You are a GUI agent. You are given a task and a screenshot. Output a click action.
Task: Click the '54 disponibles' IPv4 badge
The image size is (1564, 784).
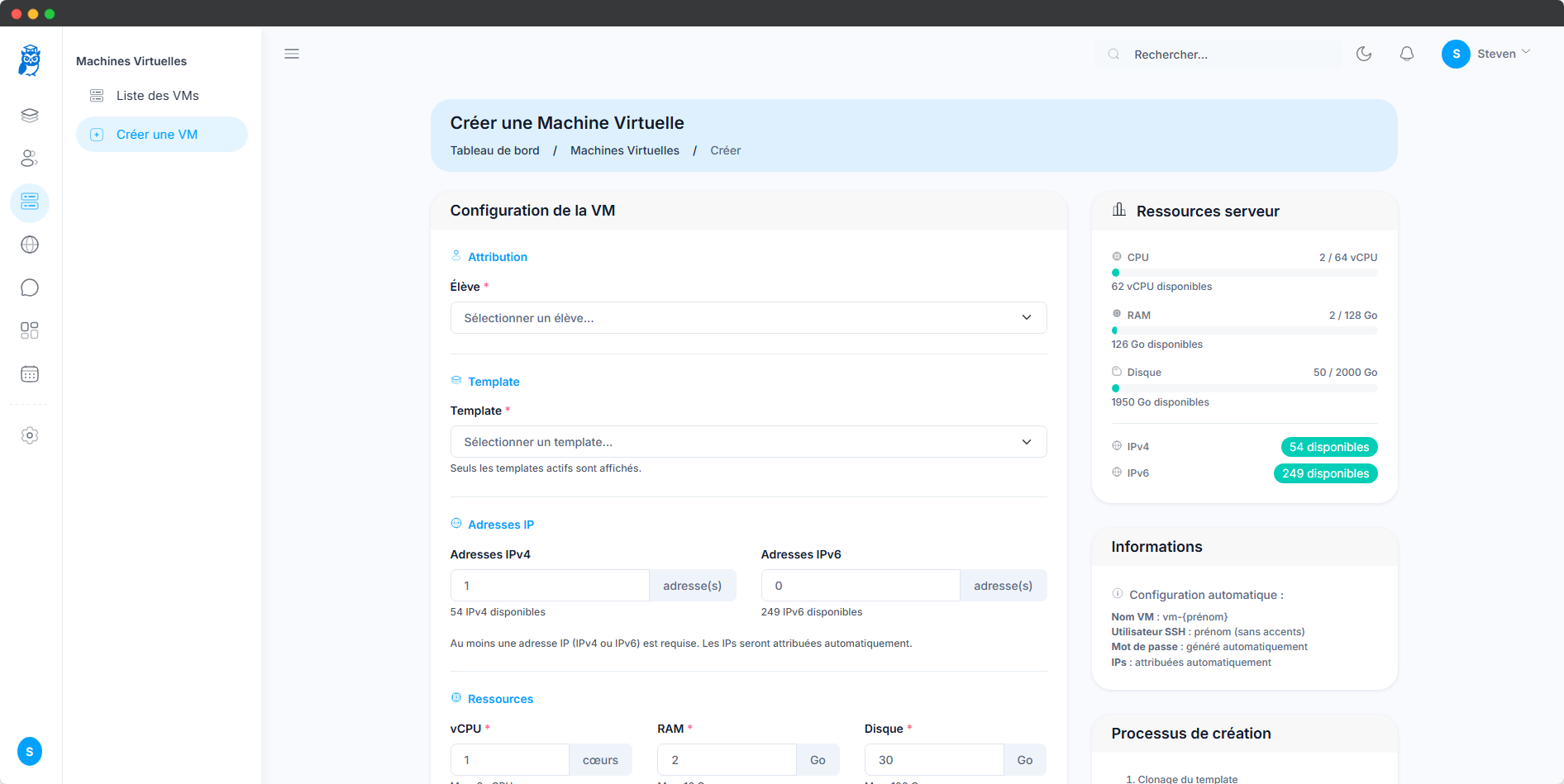point(1328,446)
